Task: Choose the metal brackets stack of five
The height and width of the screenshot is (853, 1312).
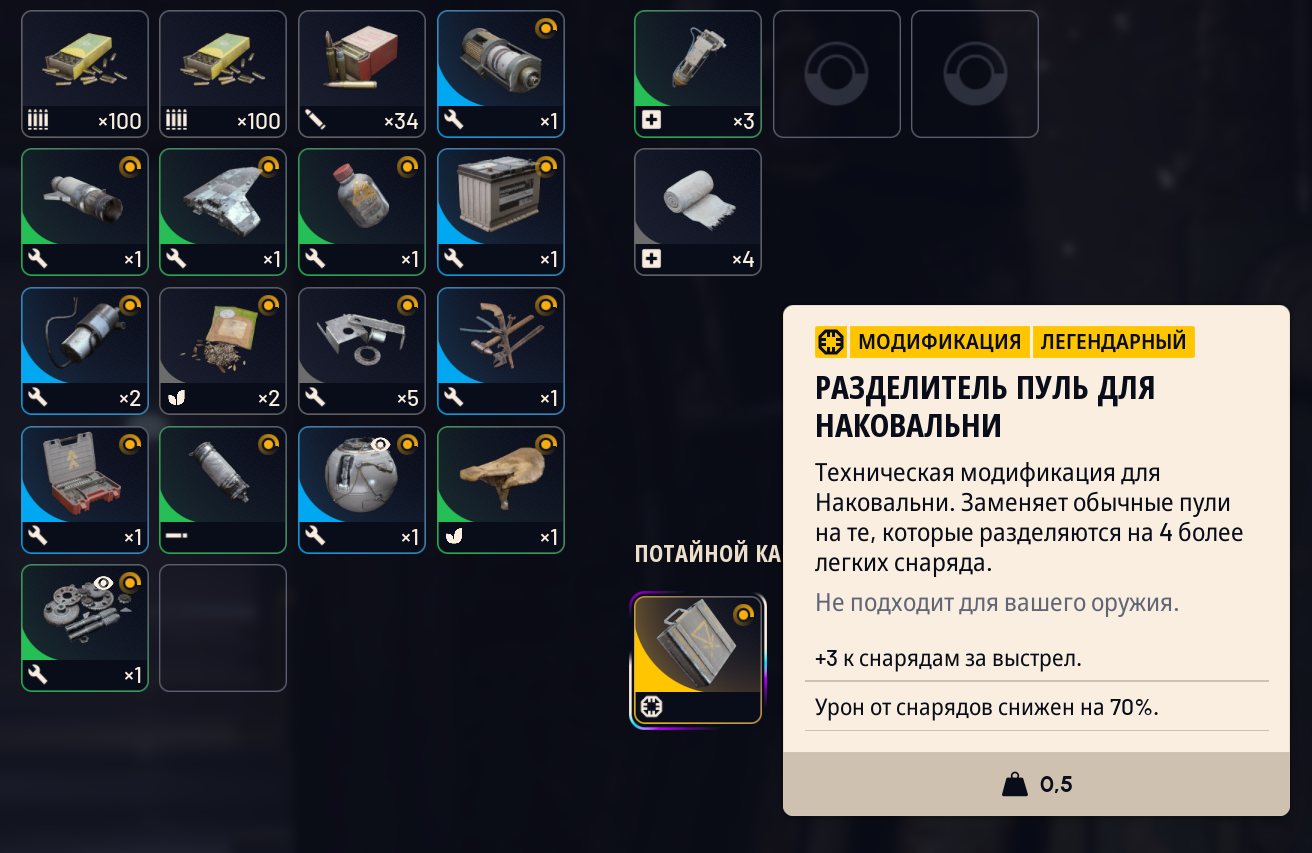Action: coord(362,351)
